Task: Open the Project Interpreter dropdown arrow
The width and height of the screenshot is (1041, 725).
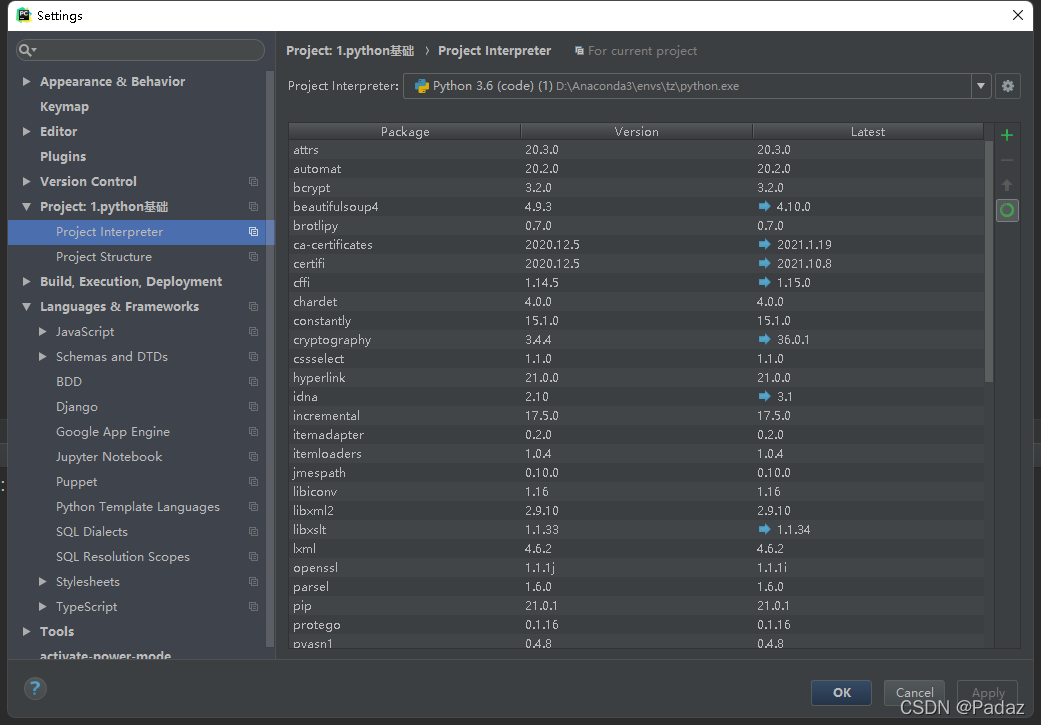Action: (981, 86)
